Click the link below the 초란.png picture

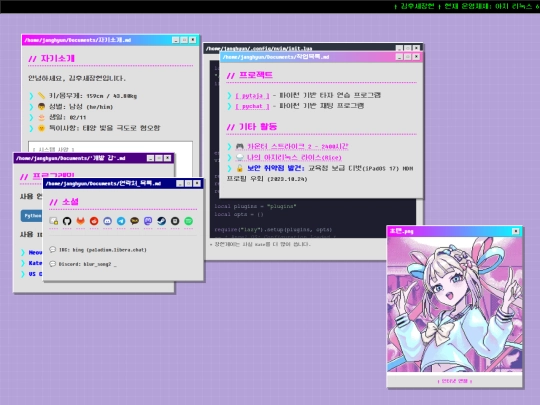tap(455, 381)
